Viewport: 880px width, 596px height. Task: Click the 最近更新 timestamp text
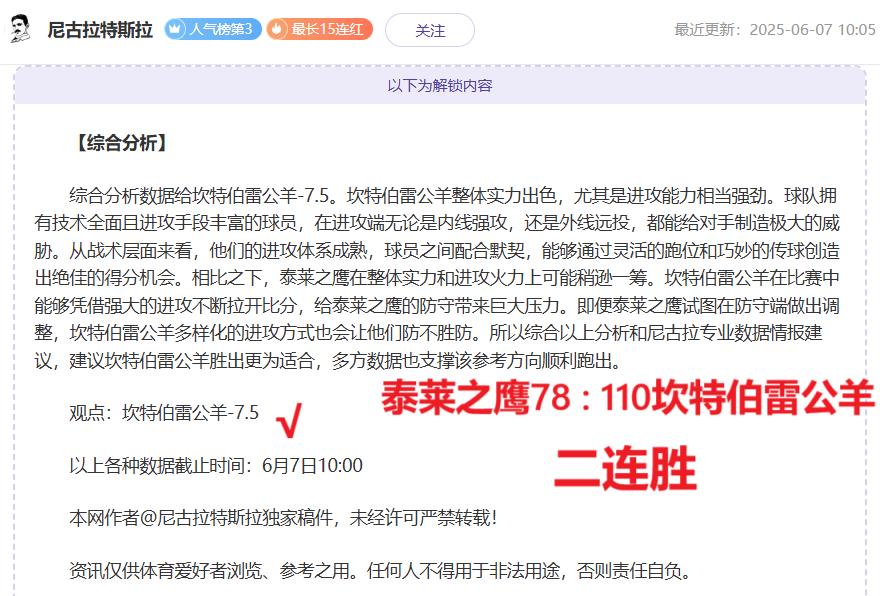pos(775,29)
